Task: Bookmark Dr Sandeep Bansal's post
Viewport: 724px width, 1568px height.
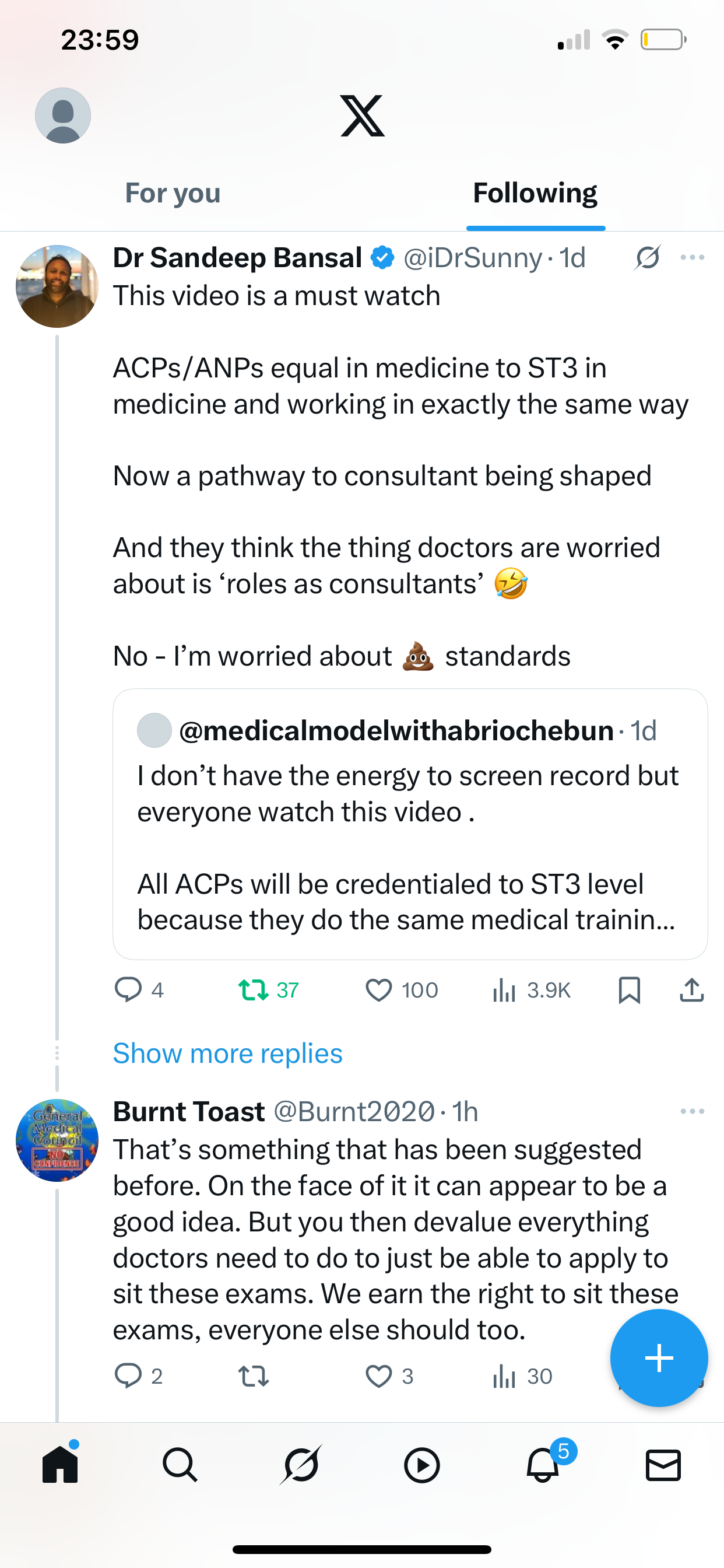Action: tap(629, 991)
